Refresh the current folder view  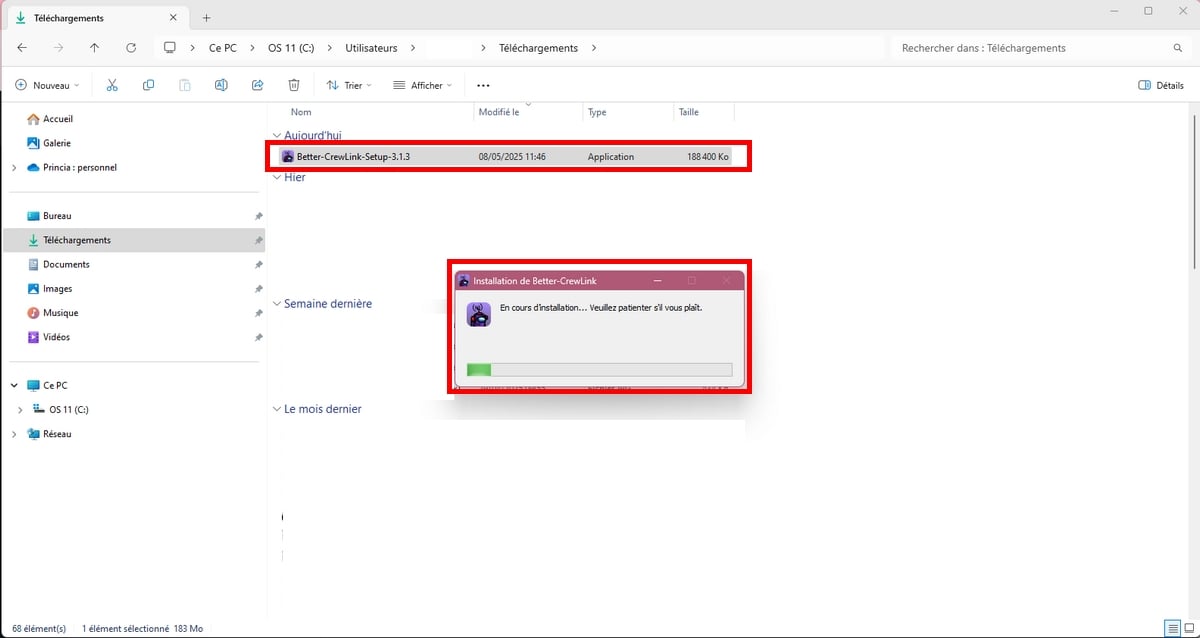click(x=131, y=48)
